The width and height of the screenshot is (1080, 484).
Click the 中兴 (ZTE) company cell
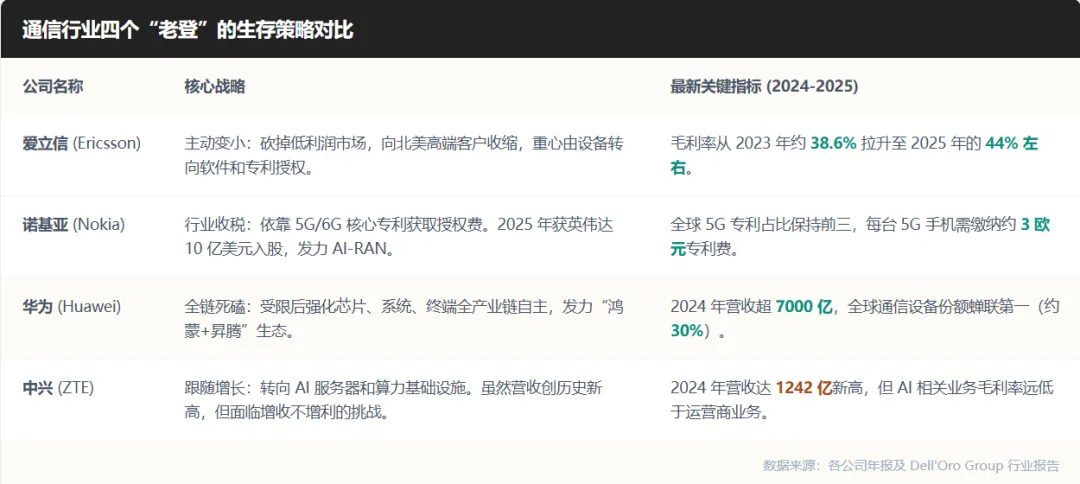click(x=58, y=388)
